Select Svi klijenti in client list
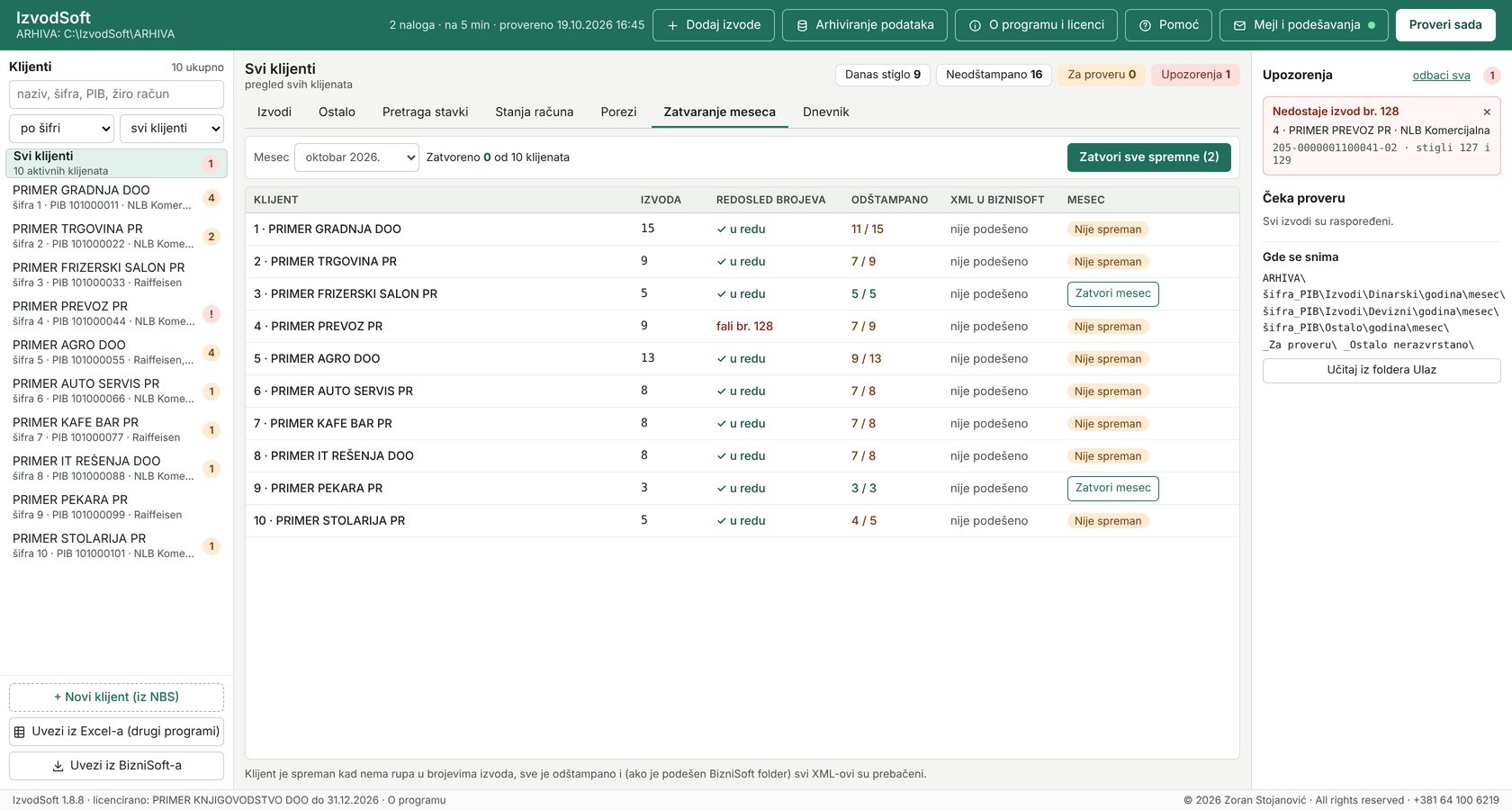This screenshot has height=810, width=1512. point(116,163)
